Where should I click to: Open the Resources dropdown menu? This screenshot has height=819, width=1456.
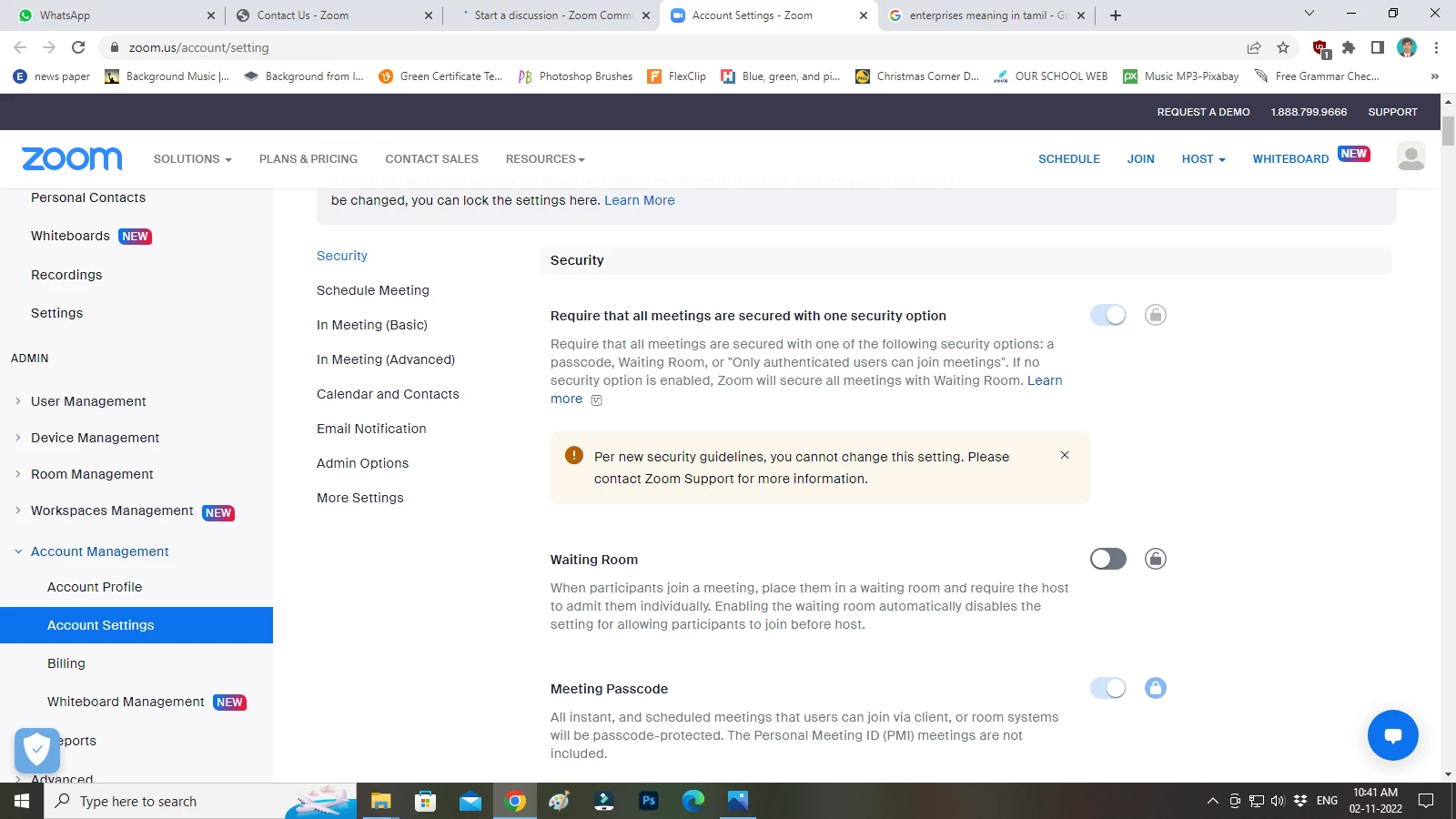point(545,158)
